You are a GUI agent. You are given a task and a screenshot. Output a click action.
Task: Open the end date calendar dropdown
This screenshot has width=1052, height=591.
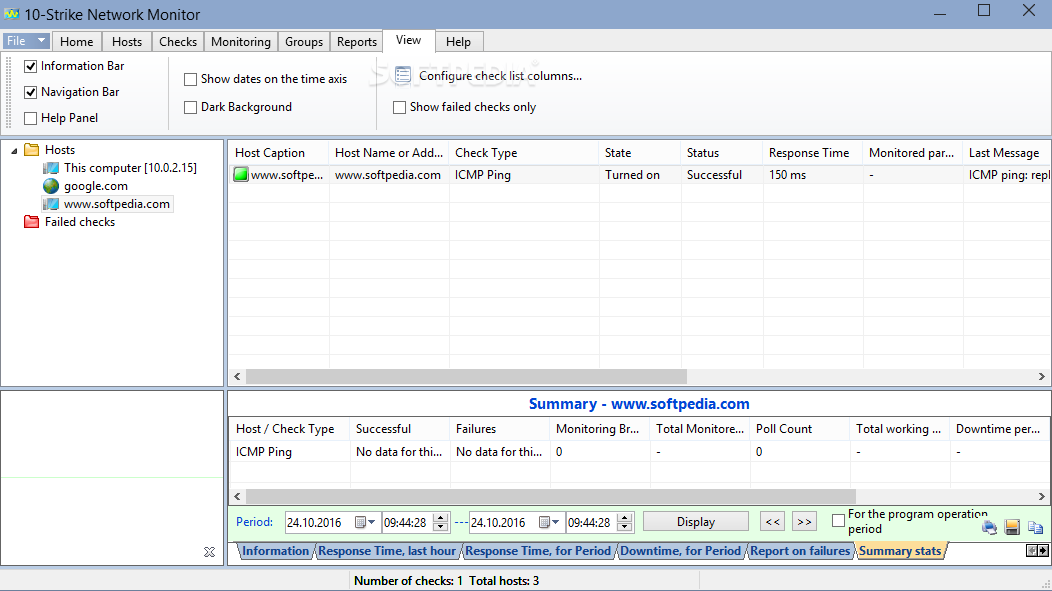pos(549,522)
